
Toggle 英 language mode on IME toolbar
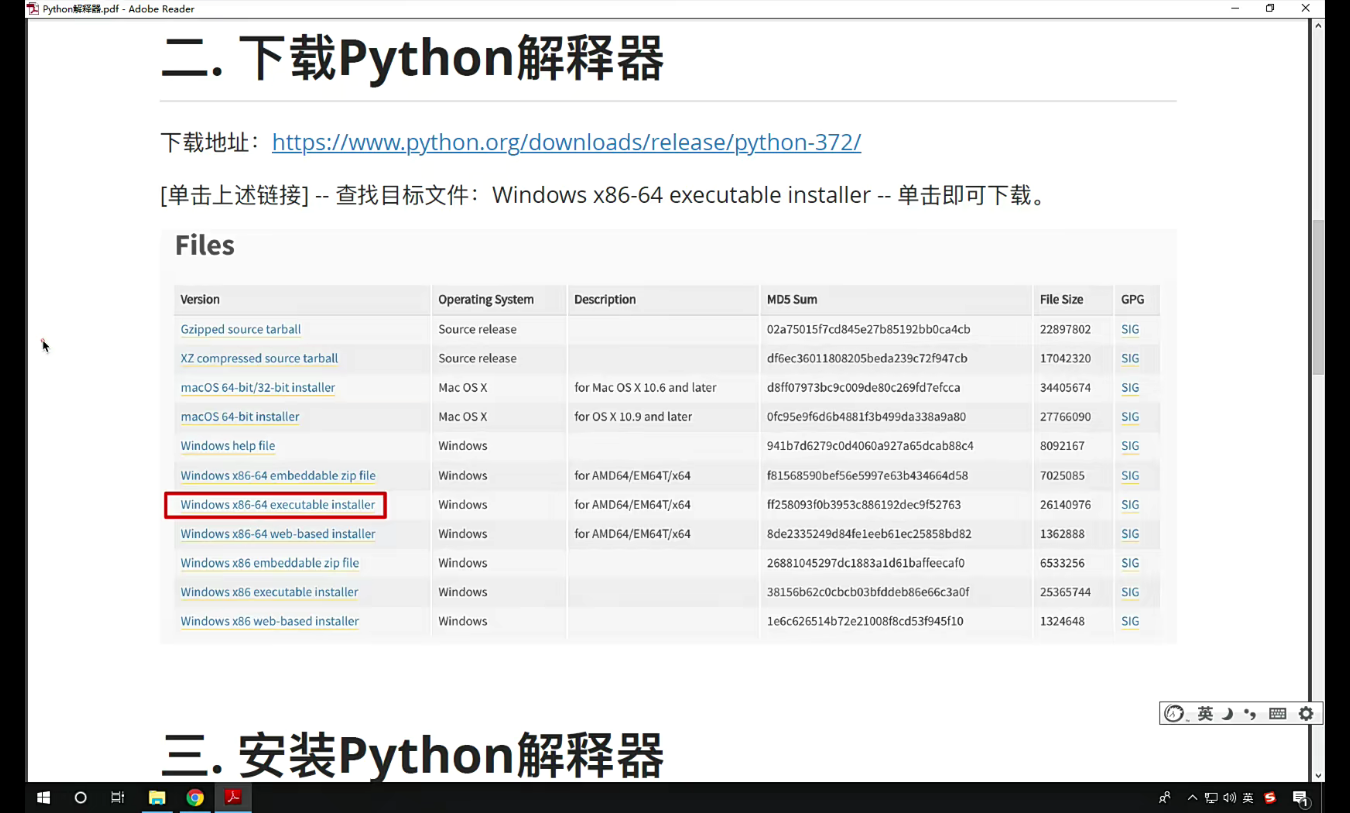[1205, 713]
